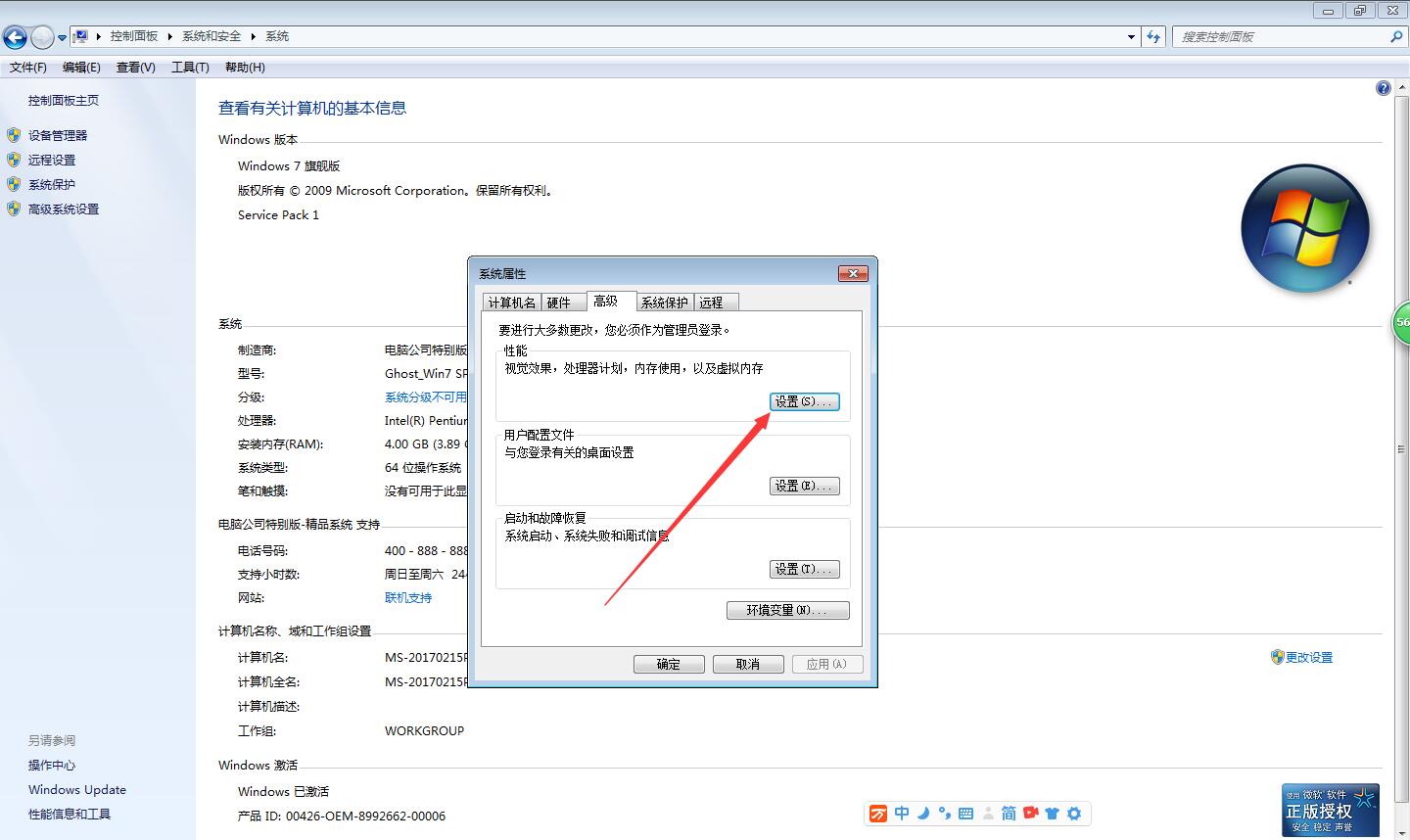This screenshot has width=1410, height=840.
Task: Click 取消 in 系统属性 dialog
Action: 748,665
